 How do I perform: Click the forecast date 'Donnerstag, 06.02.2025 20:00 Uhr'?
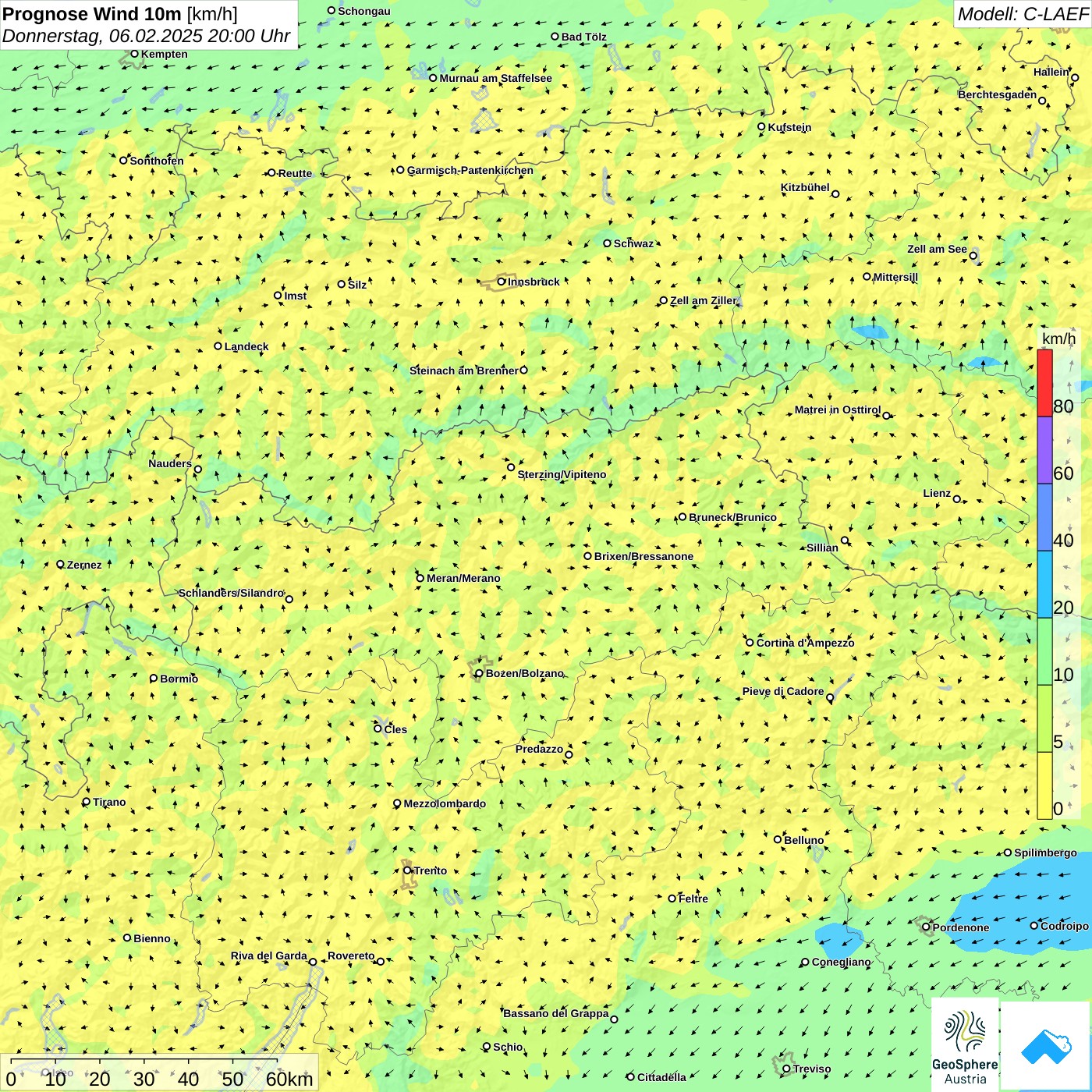(146, 36)
